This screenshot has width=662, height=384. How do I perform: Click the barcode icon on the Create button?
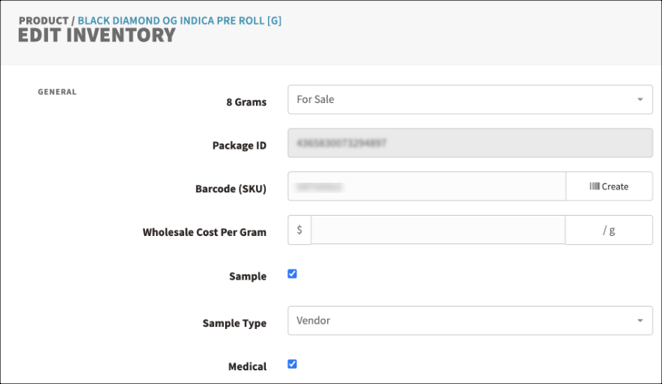tap(594, 186)
